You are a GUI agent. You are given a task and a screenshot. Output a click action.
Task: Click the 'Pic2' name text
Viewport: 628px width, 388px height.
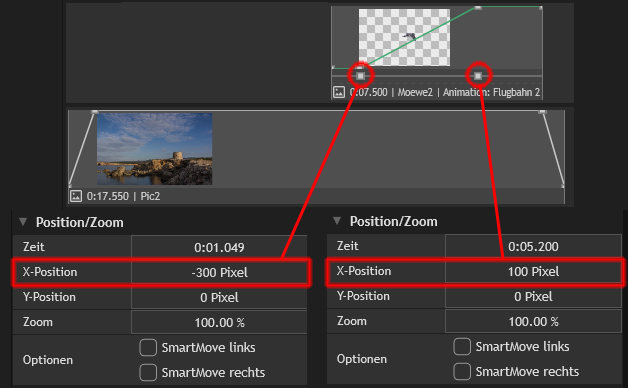tap(150, 196)
